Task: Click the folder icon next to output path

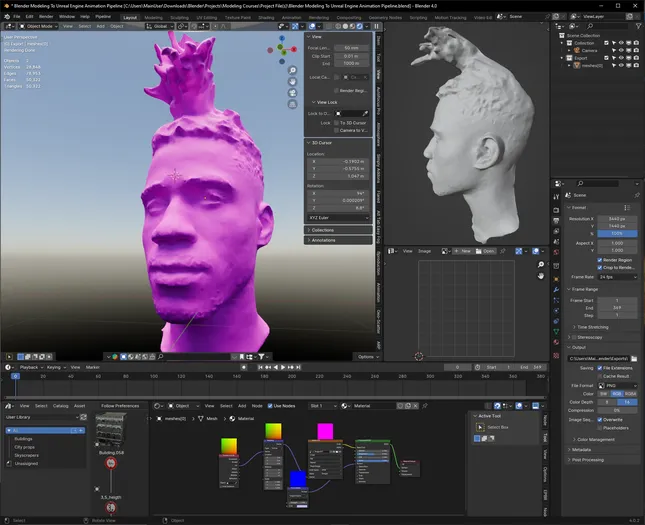Action: click(634, 358)
